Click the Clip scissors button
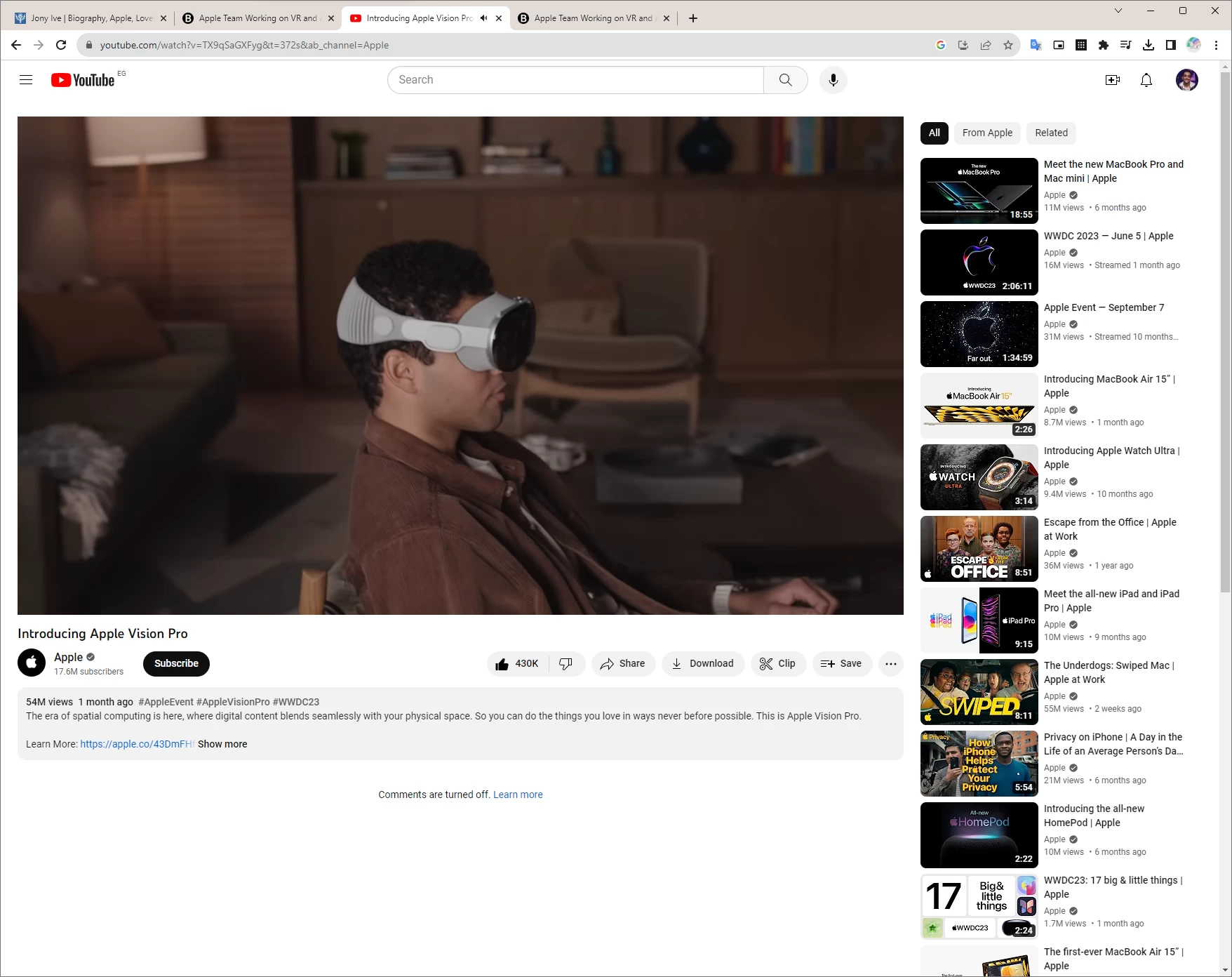Screen dimensions: 1232x977 [777, 663]
